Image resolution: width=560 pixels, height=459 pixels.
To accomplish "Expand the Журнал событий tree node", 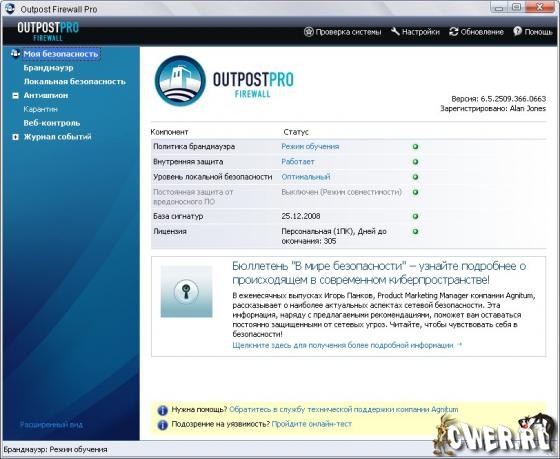I will [15, 137].
